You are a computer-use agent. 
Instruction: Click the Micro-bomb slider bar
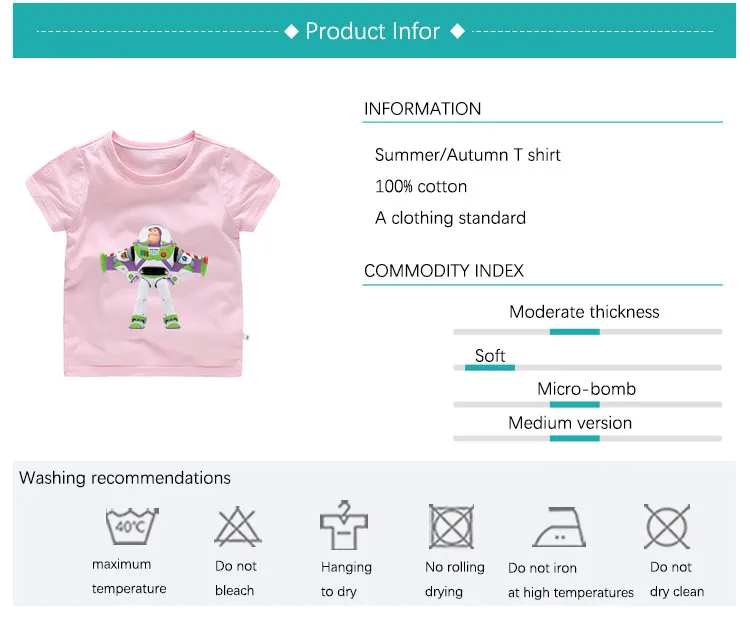click(x=587, y=405)
